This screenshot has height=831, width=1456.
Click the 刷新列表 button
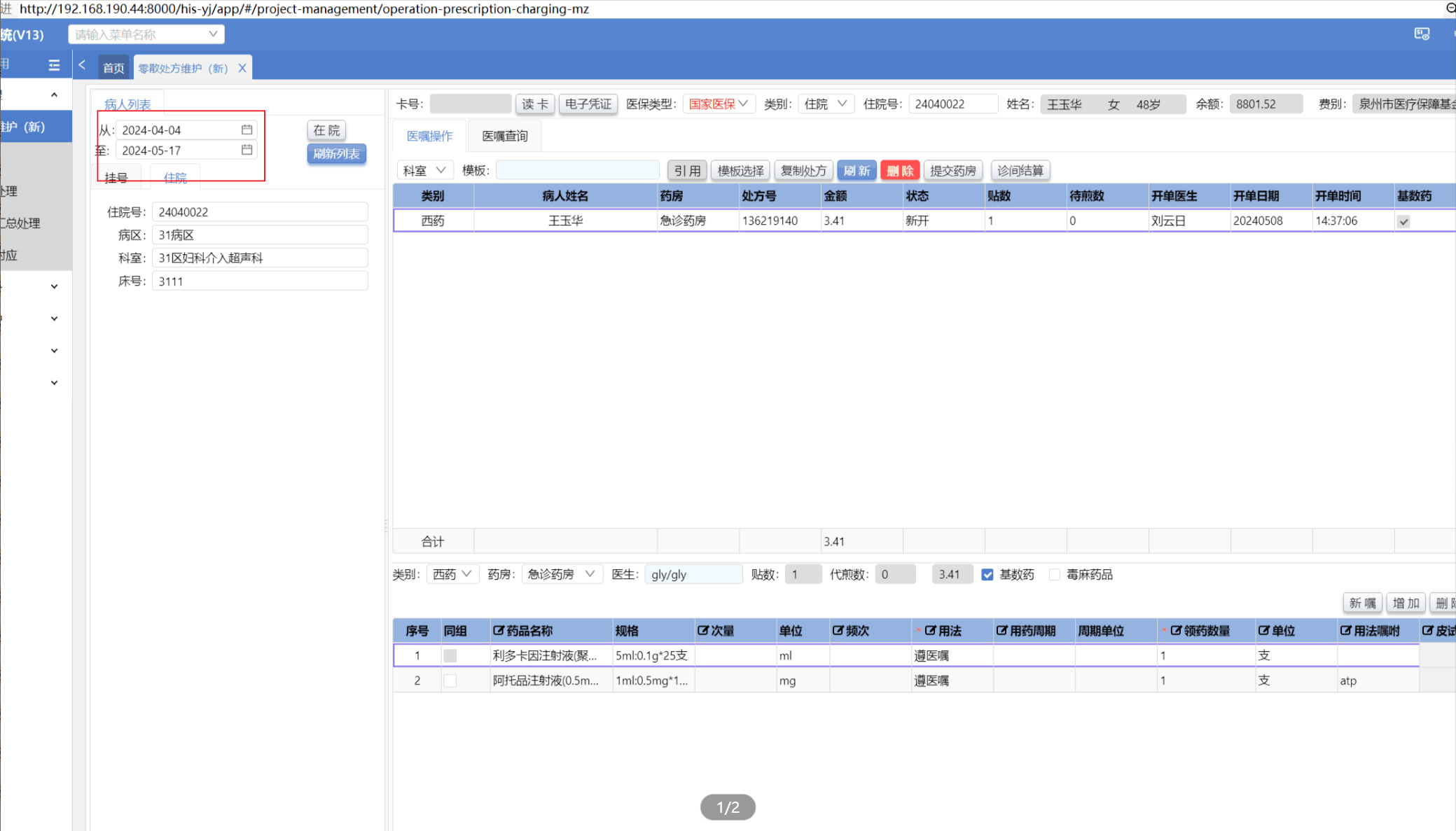click(x=336, y=153)
